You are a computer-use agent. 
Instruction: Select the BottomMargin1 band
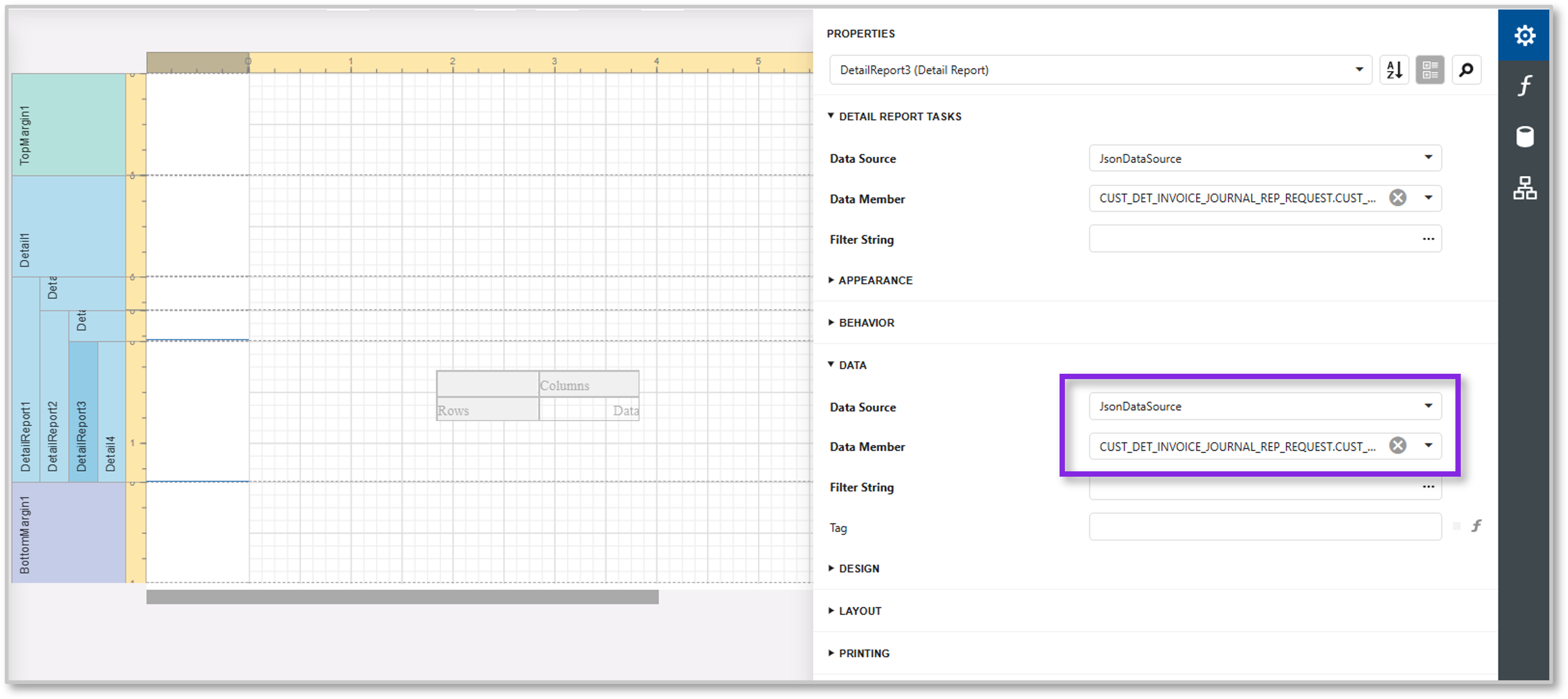(69, 533)
